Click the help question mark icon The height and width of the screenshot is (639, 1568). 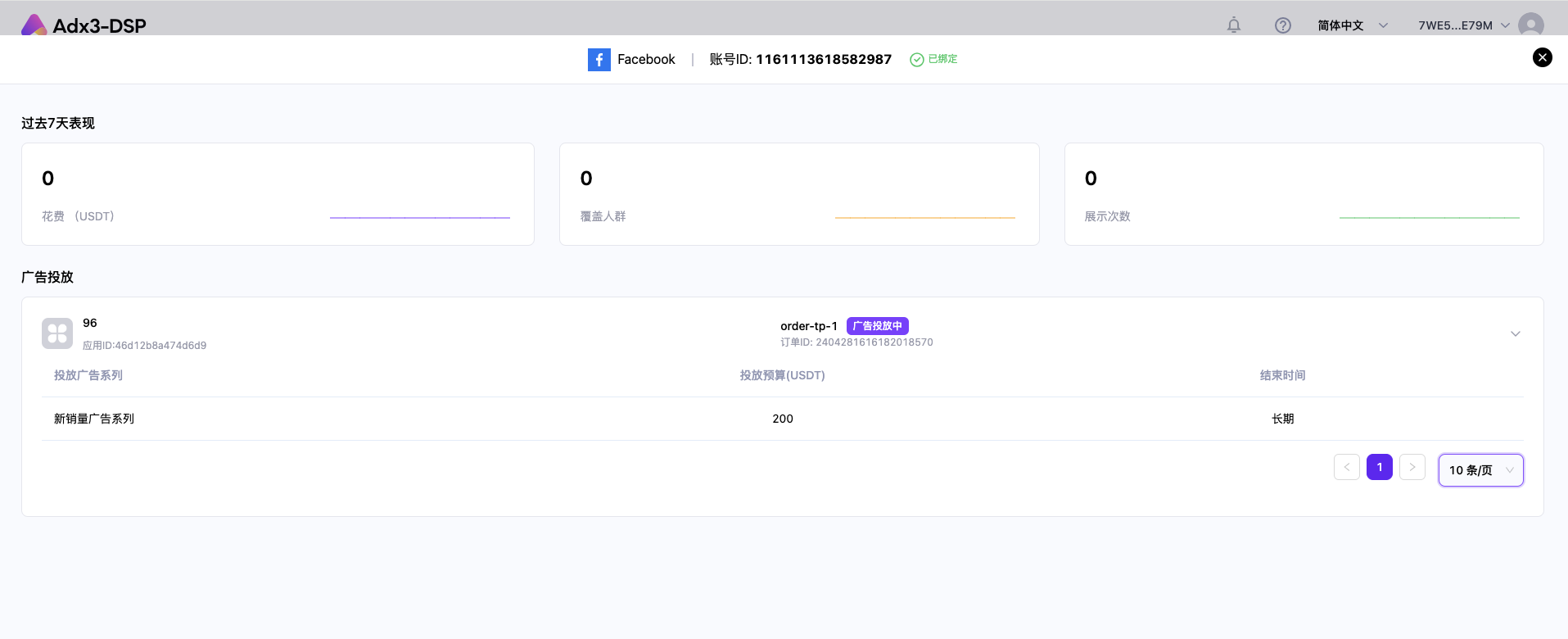click(x=1282, y=25)
